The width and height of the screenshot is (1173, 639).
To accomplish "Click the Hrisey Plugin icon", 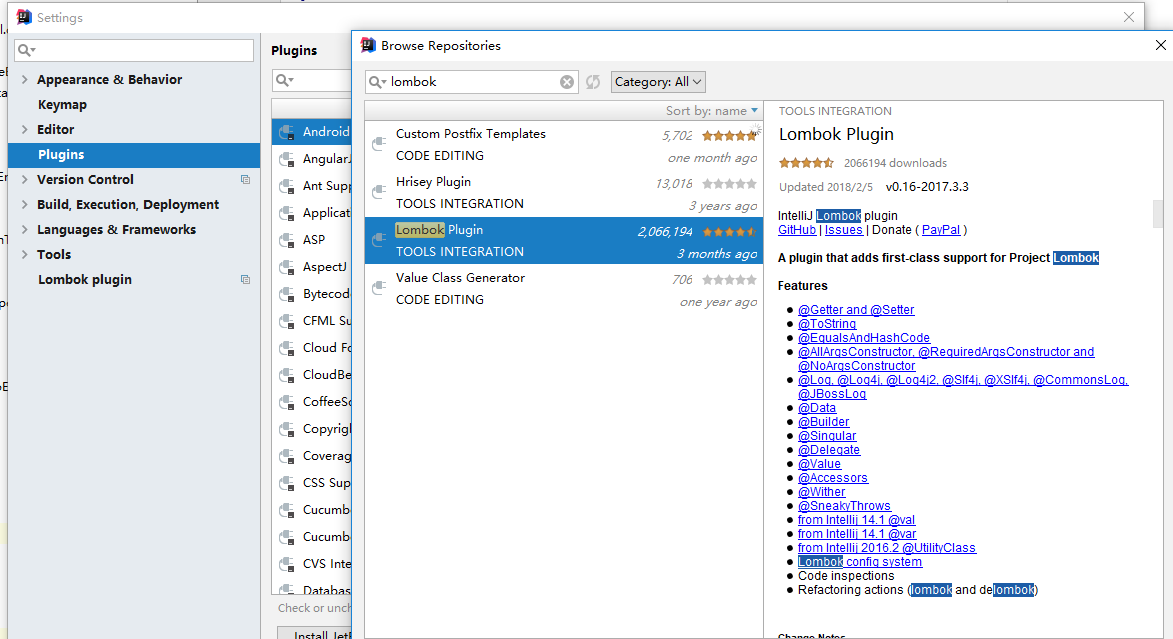I will [380, 192].
